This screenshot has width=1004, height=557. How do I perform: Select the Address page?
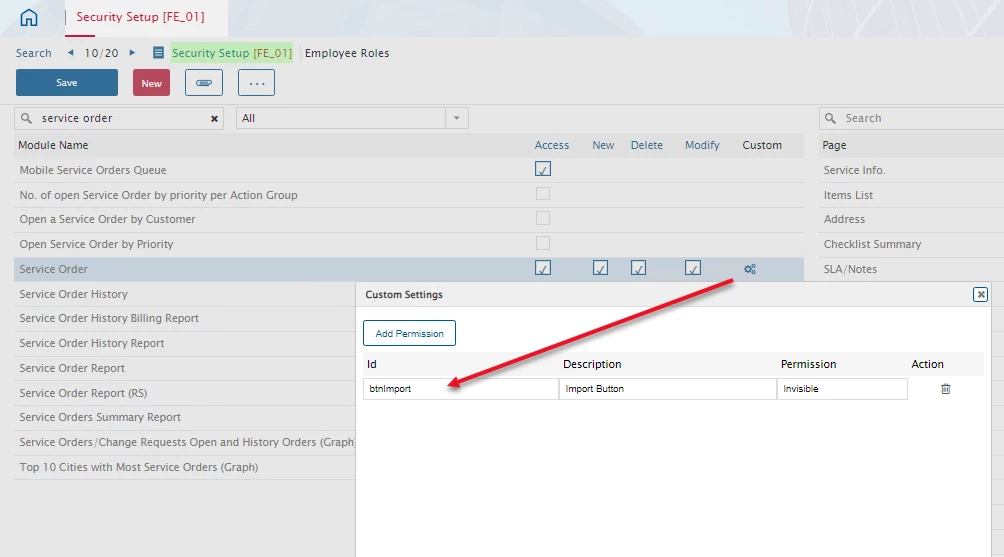click(x=844, y=219)
